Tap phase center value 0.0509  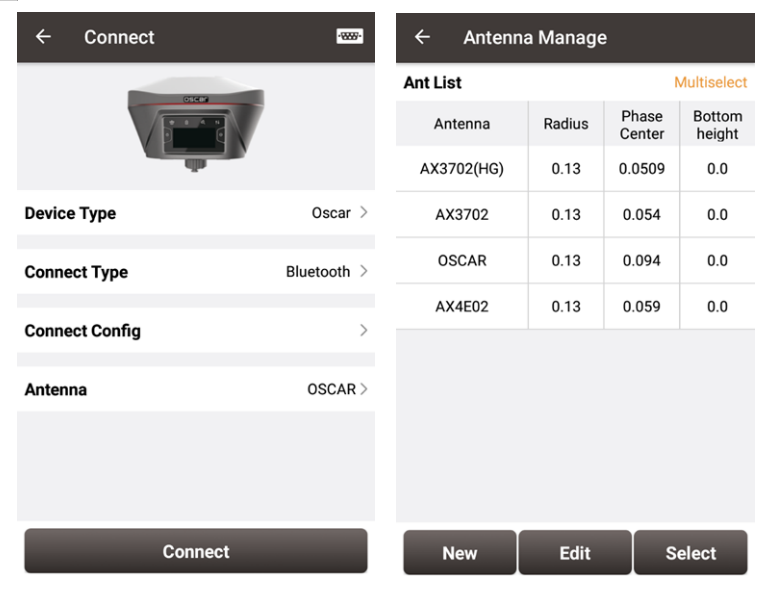click(x=642, y=169)
